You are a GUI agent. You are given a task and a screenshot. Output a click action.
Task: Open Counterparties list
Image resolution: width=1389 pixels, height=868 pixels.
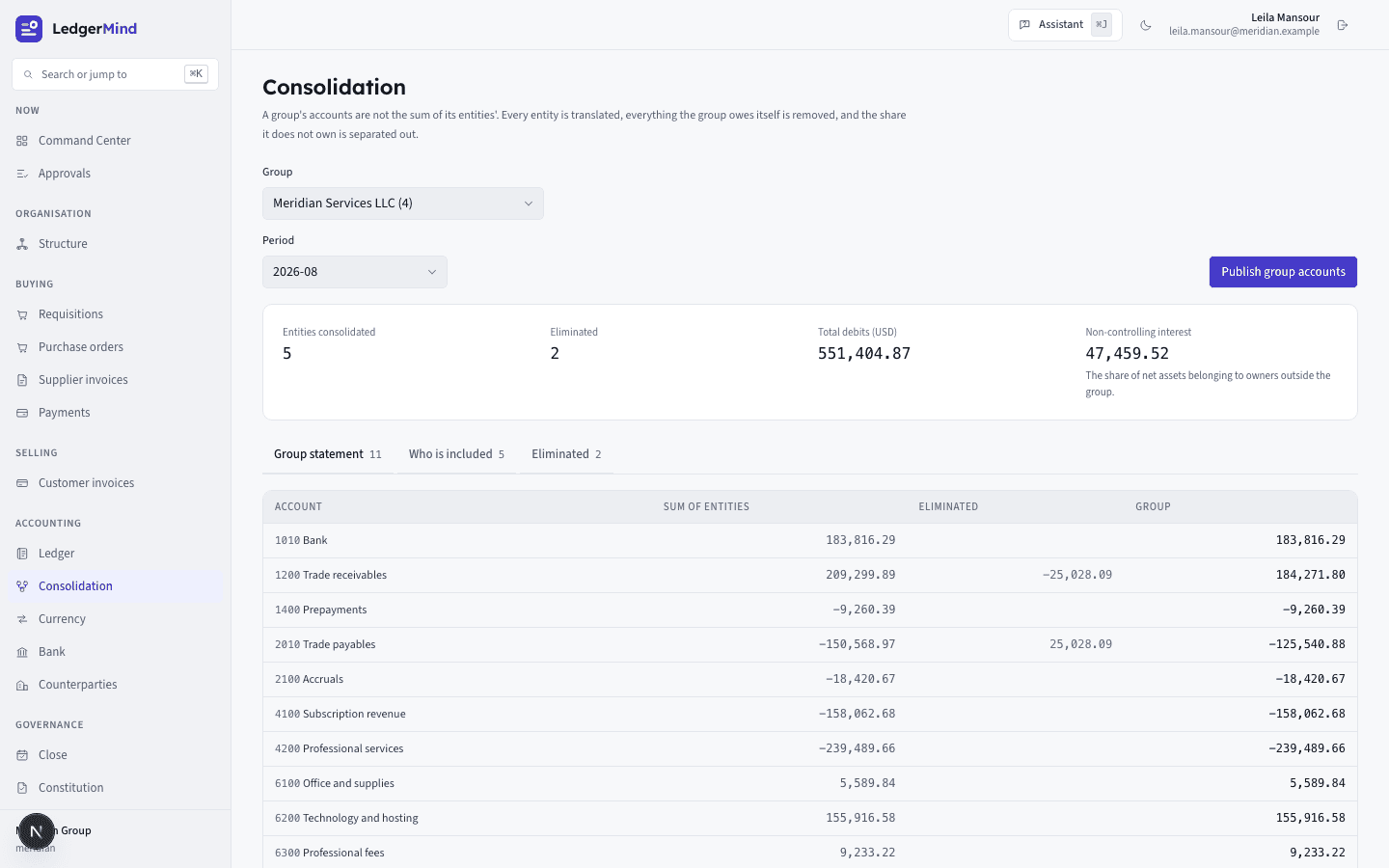click(x=115, y=685)
